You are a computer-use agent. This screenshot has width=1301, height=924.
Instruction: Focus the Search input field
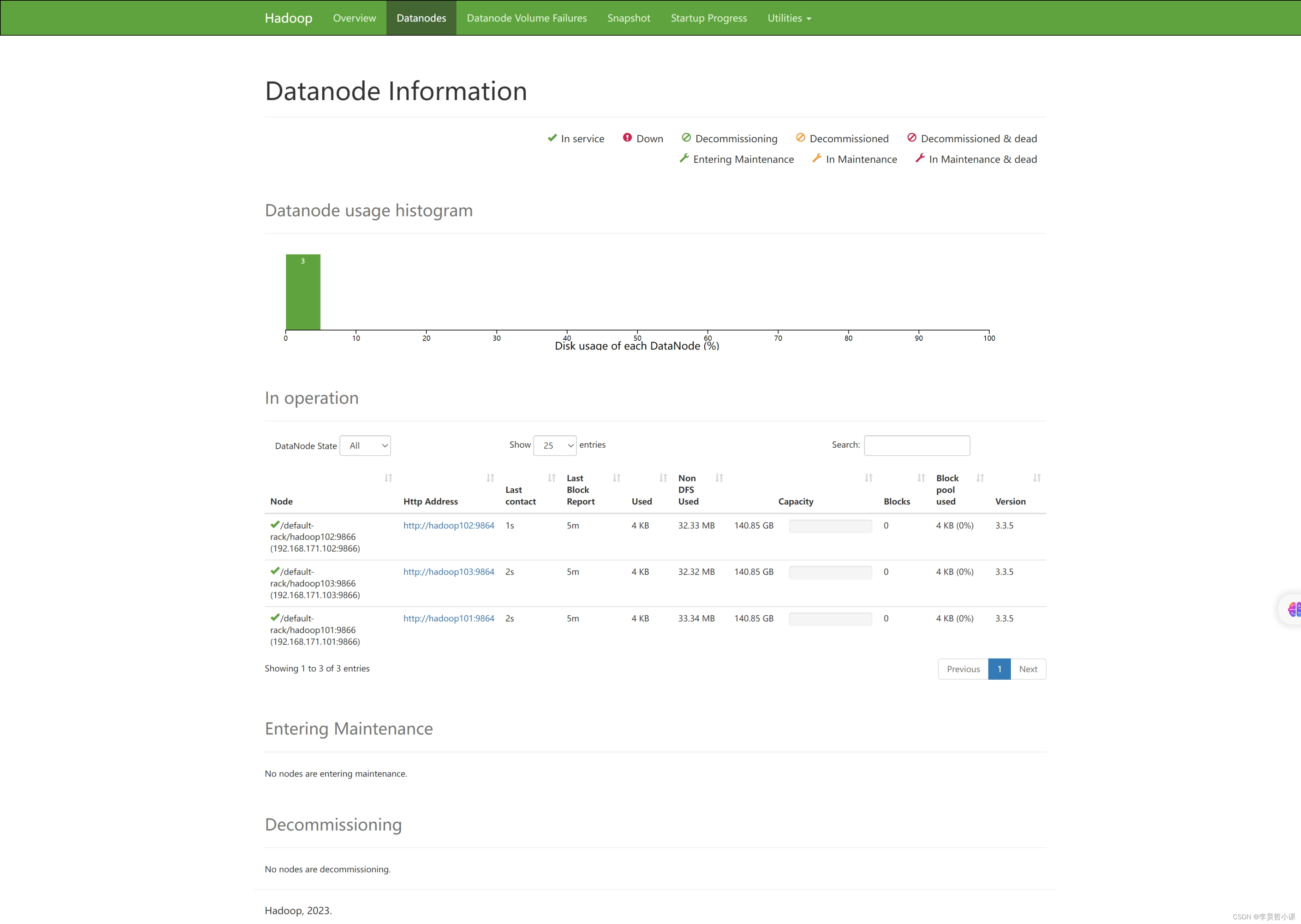(917, 445)
